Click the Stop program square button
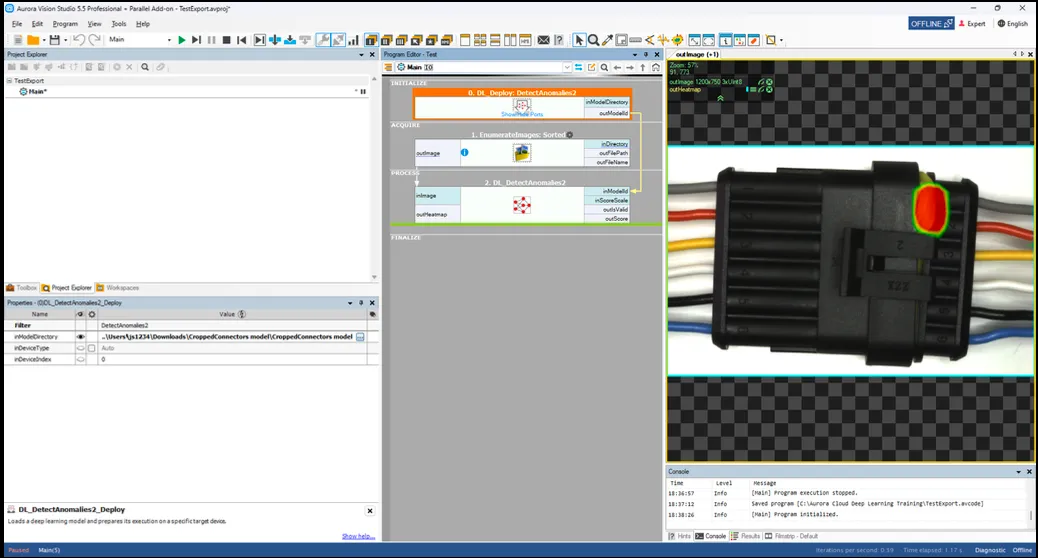 [x=227, y=40]
